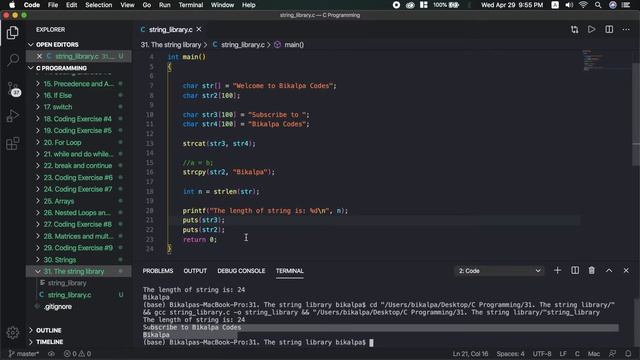Click the synchronize changes cloud icon
The height and width of the screenshot is (360, 640).
(x=51, y=354)
